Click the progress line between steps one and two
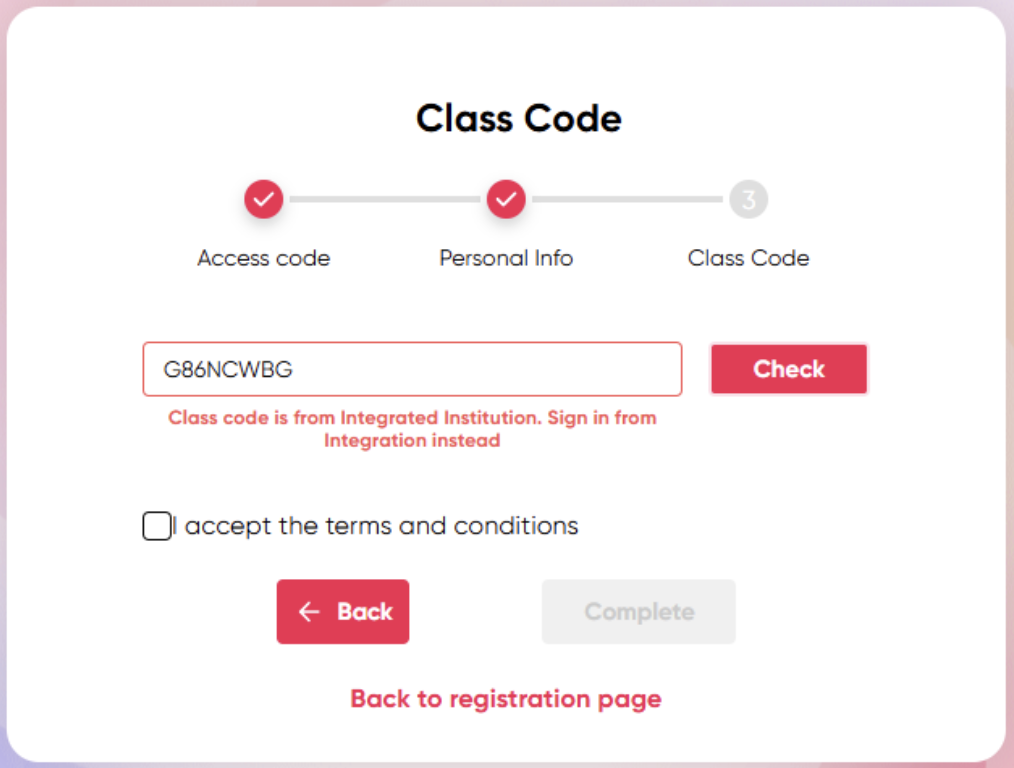This screenshot has width=1014, height=768. point(385,200)
